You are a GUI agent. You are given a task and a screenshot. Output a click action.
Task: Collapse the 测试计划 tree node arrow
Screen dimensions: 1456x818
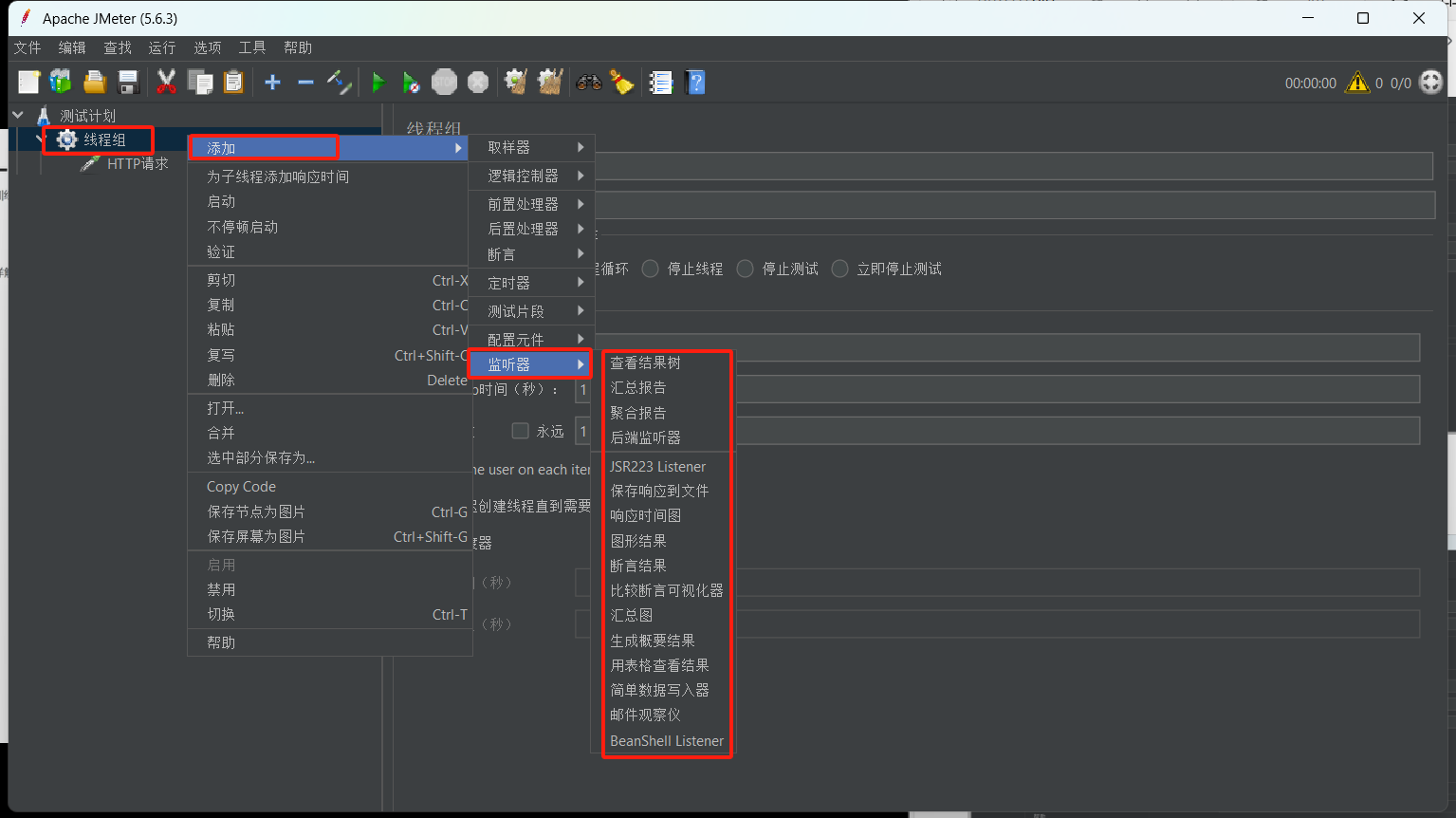pos(18,115)
